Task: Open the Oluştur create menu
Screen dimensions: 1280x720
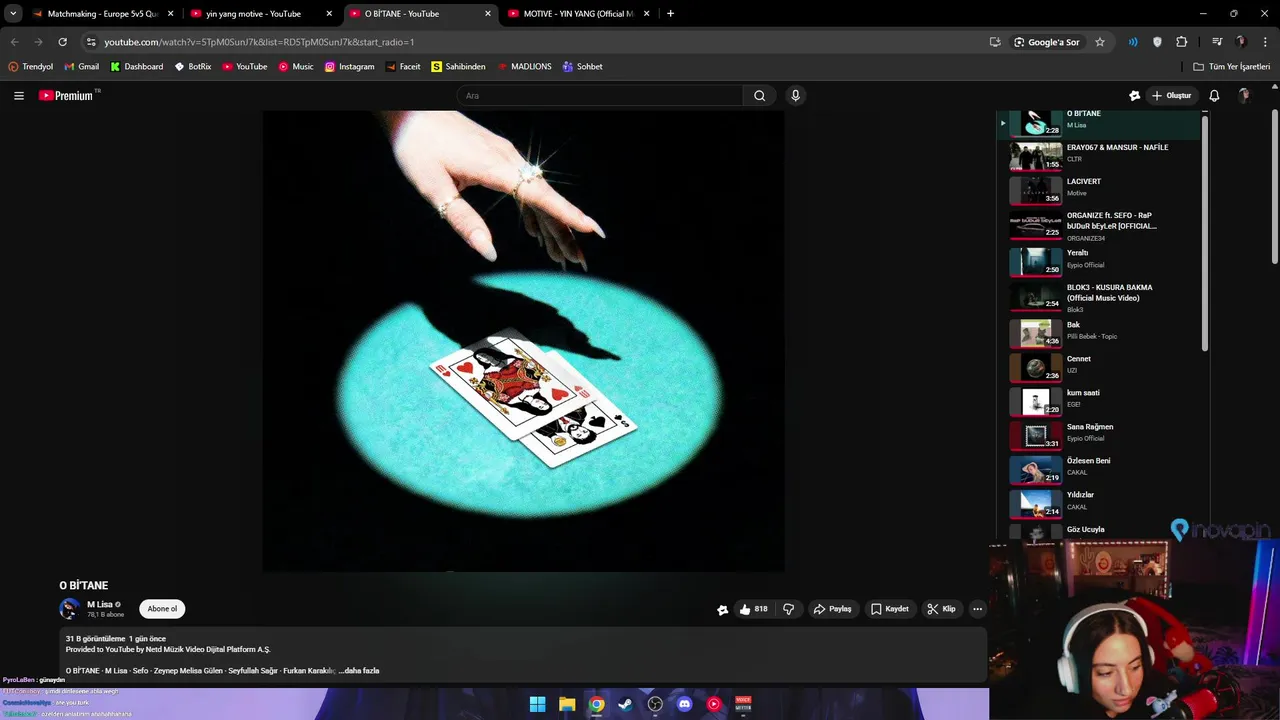Action: pyautogui.click(x=1172, y=96)
